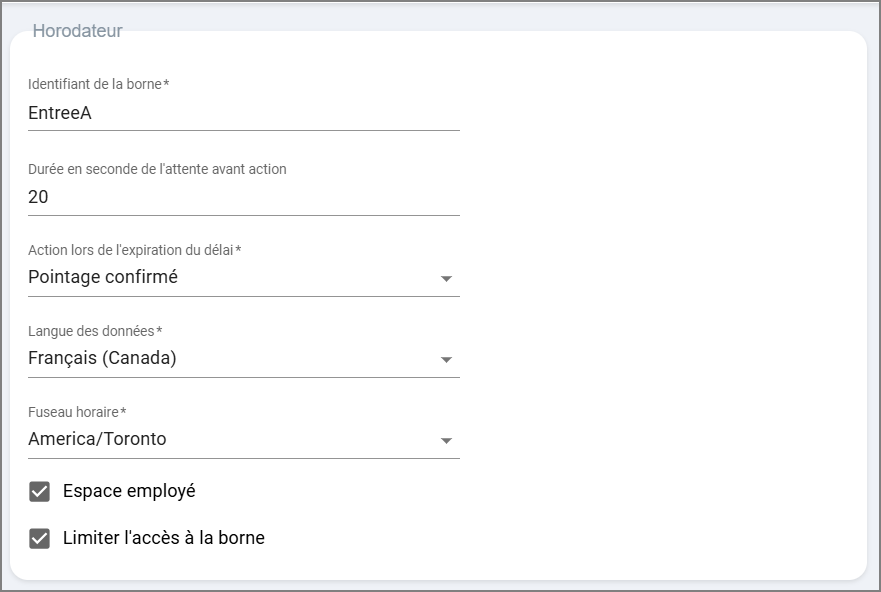Click the "Durée en seconde de l'attente" label
The width and height of the screenshot is (881, 592).
[157, 169]
